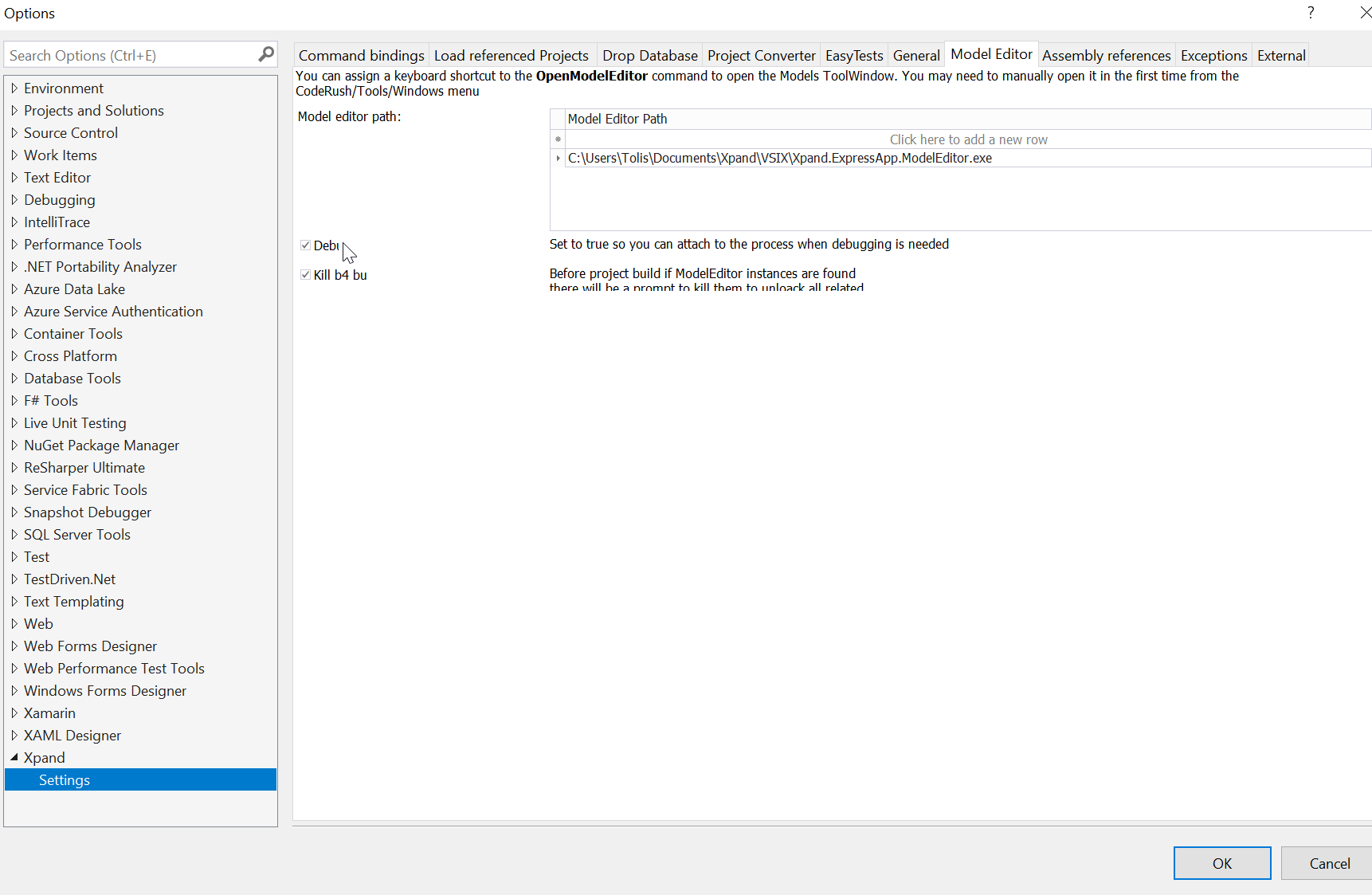Select the Model Editor executable path cell
1372x895 pixels.
[x=779, y=158]
